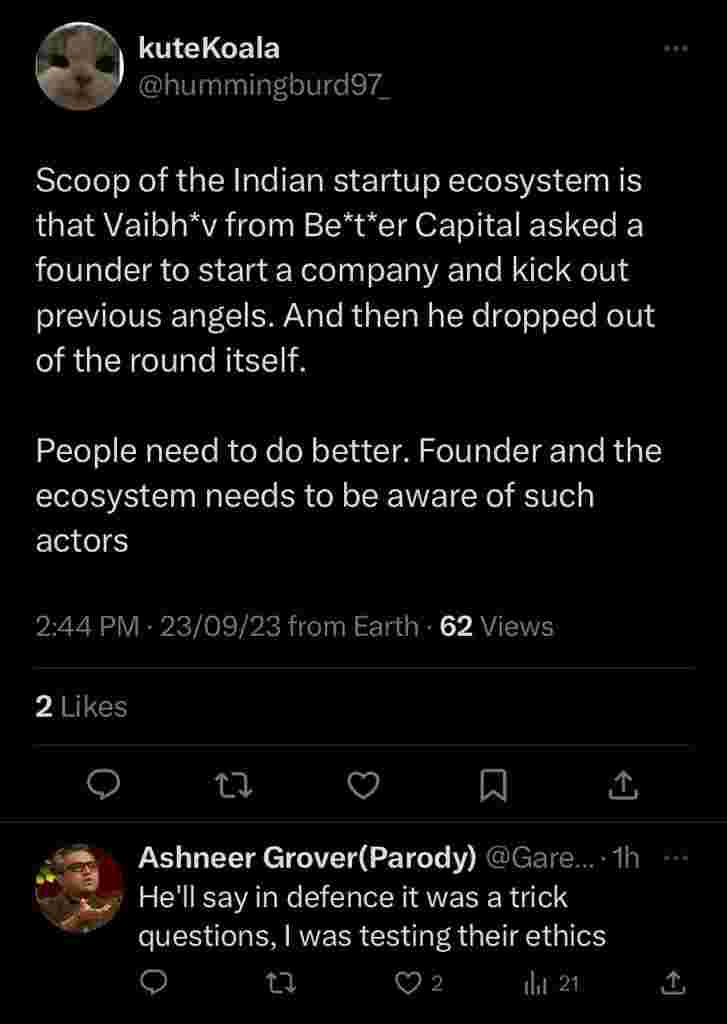This screenshot has width=727, height=1024.
Task: Retweet the main kuteKoala tweet
Action: (234, 788)
